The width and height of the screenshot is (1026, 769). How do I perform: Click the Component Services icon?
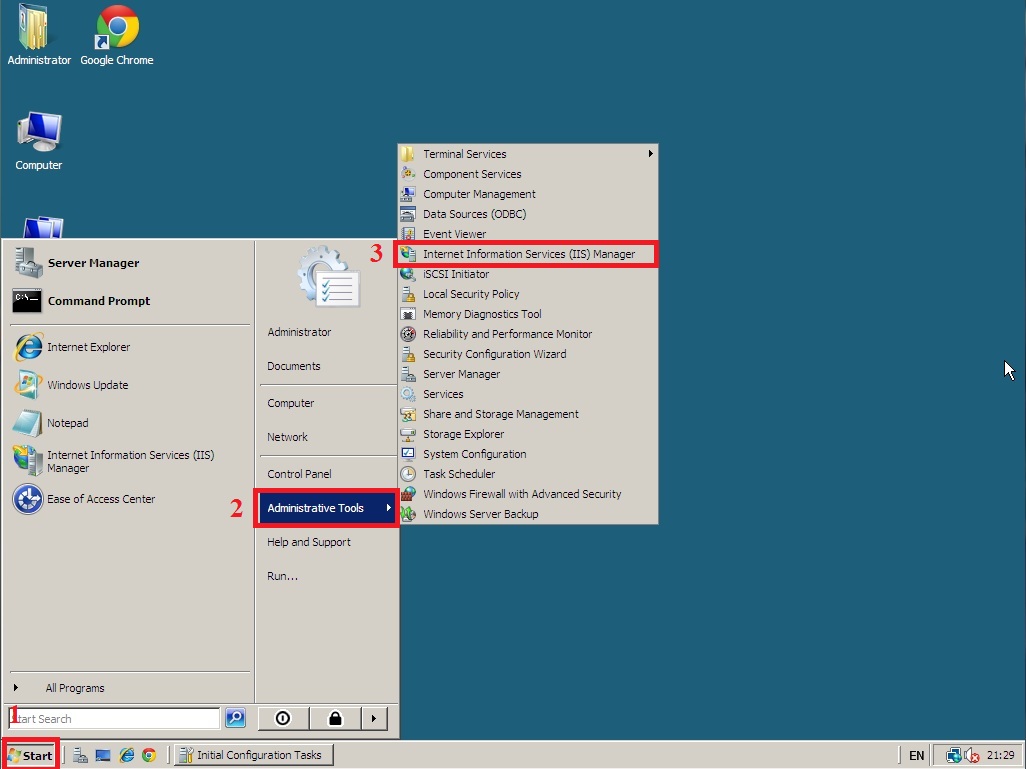(408, 173)
